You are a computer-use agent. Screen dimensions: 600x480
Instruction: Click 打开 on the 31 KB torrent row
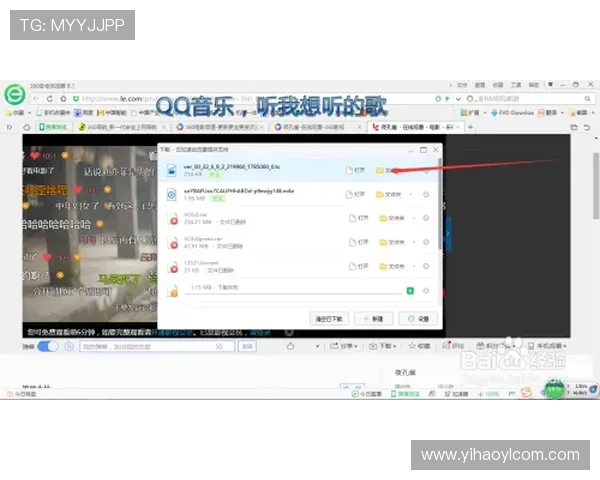point(359,266)
